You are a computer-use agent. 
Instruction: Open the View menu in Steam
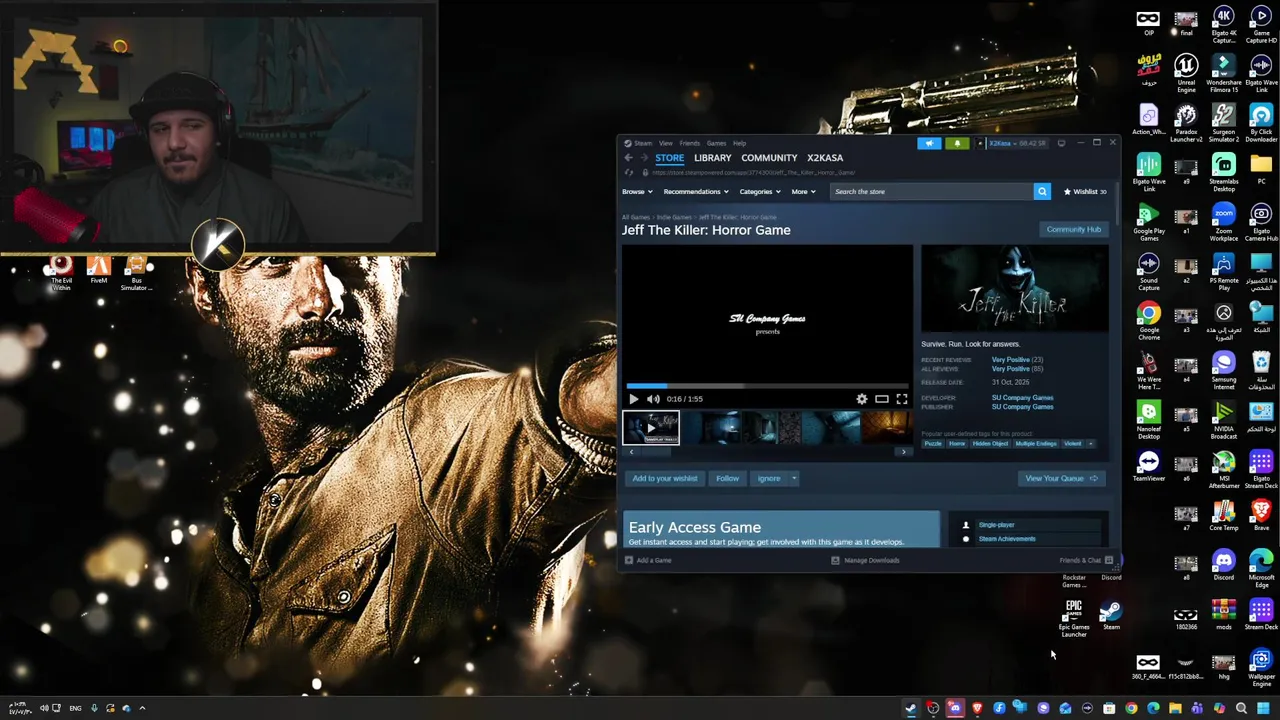[665, 143]
